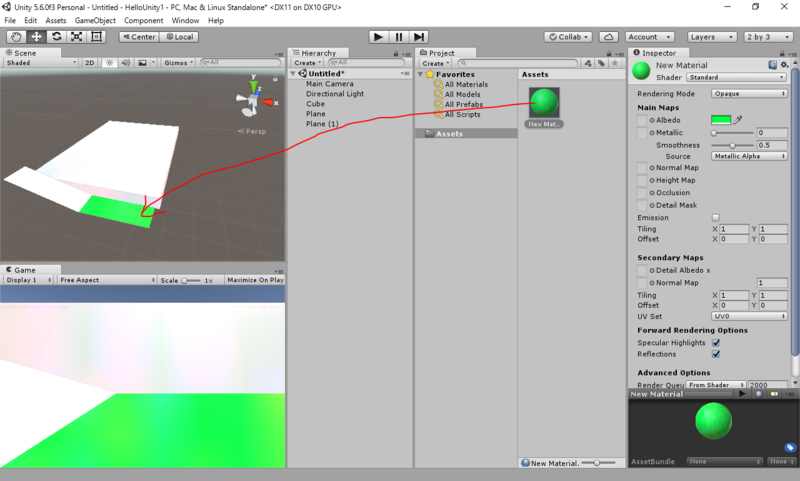Open the Assets menu

tap(56, 20)
